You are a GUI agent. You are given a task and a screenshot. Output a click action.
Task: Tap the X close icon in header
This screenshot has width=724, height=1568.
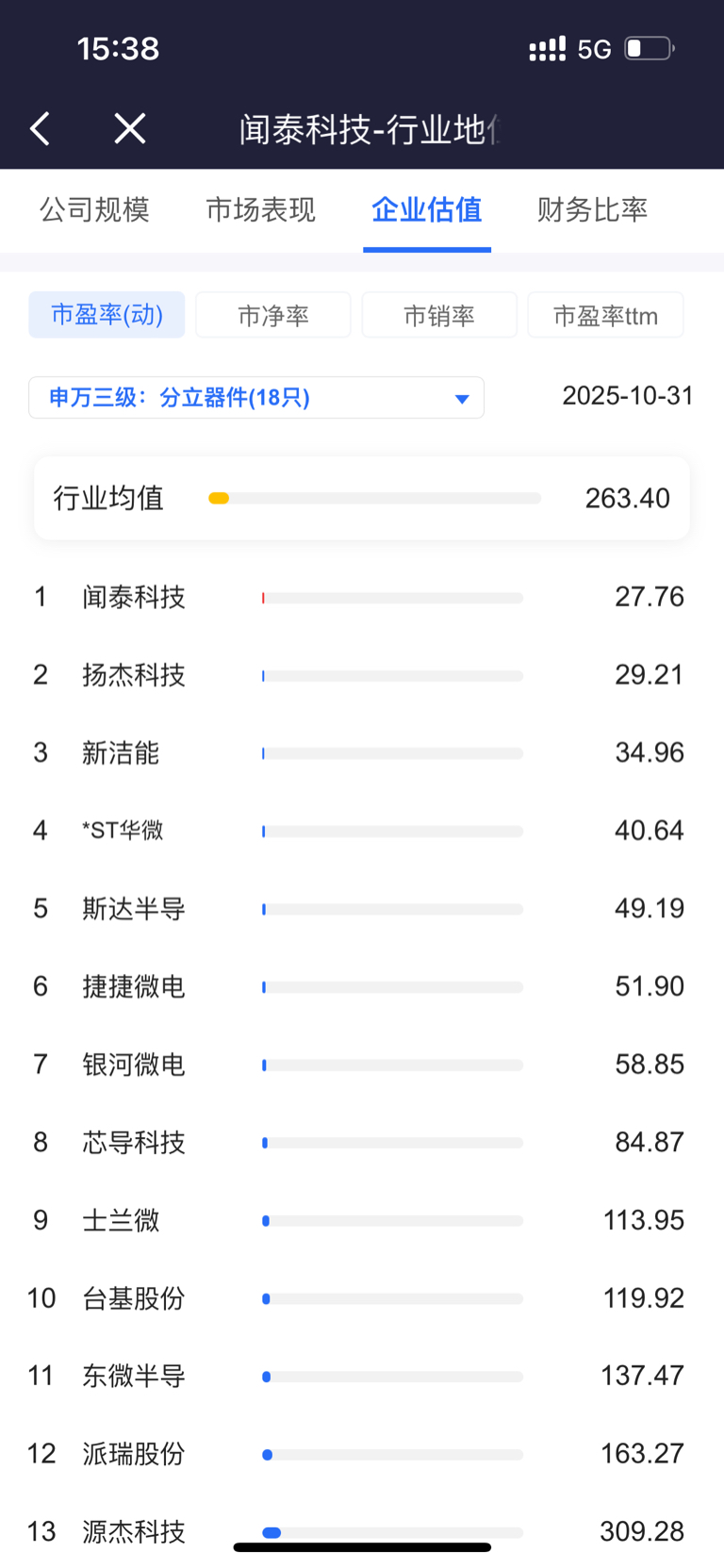point(130,128)
